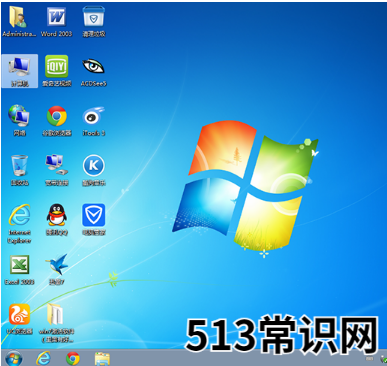The image size is (387, 366).
Task: Select the Recycle Bin icon
Action: [x=19, y=170]
